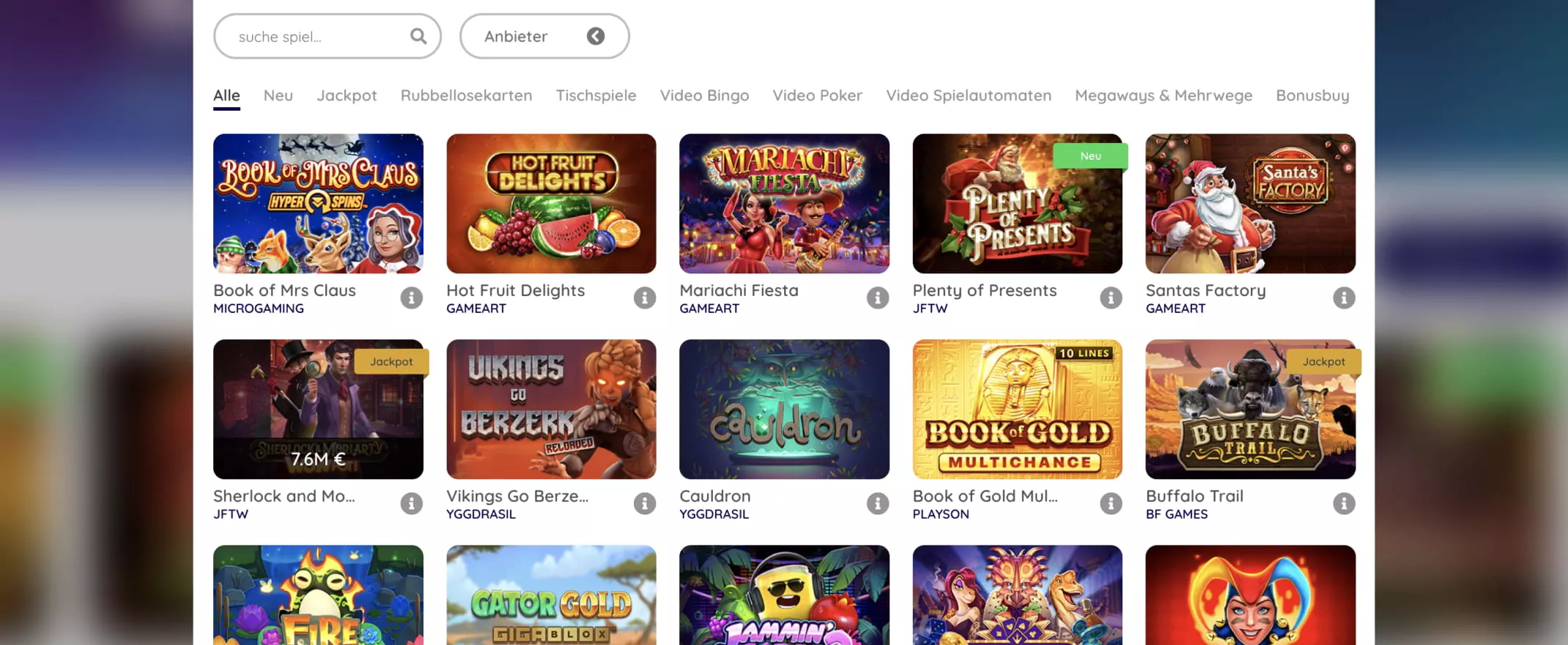Click the Santas Factory title

click(1205, 290)
